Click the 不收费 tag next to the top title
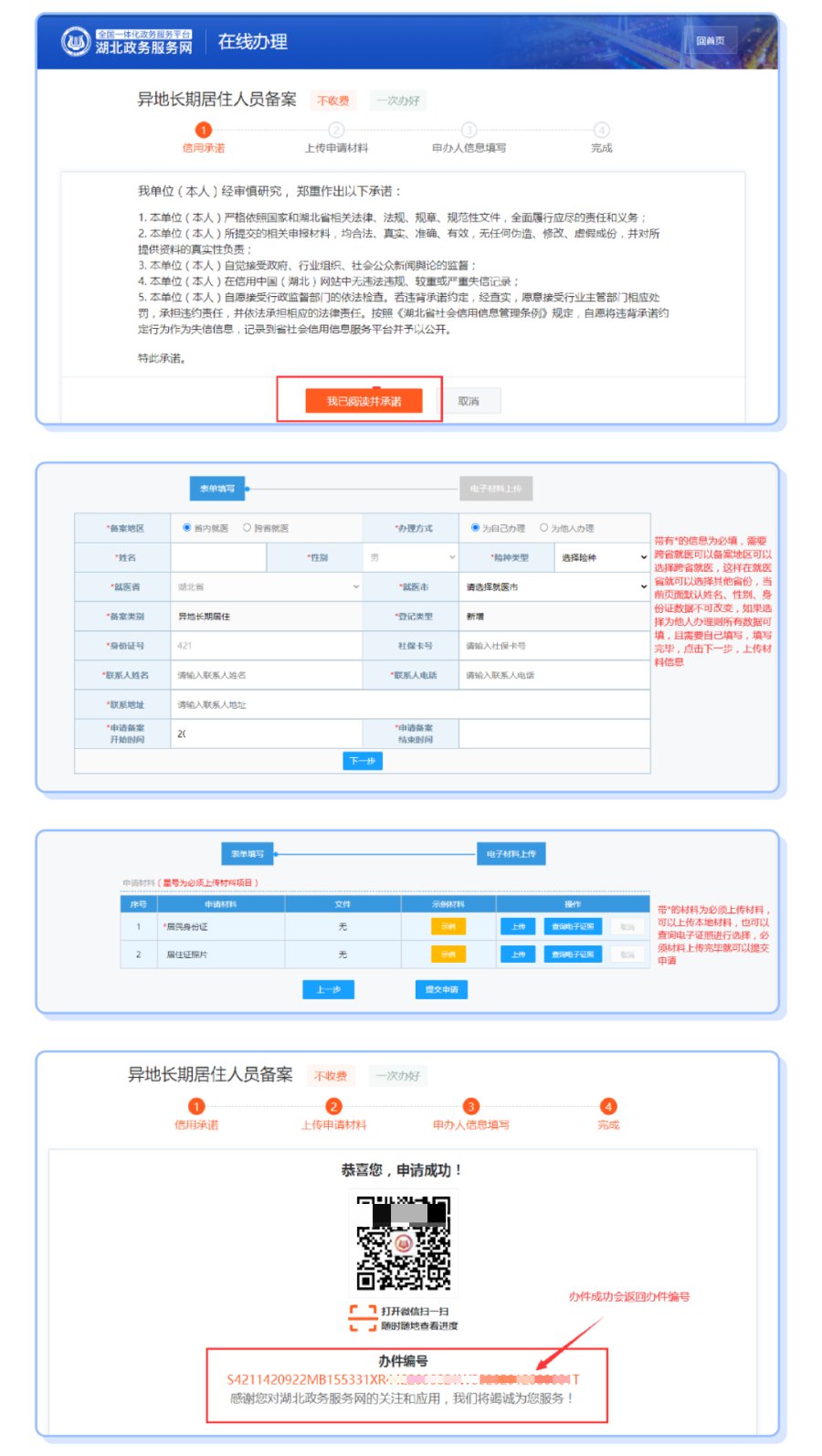The width and height of the screenshot is (822, 1456). pyautogui.click(x=332, y=100)
